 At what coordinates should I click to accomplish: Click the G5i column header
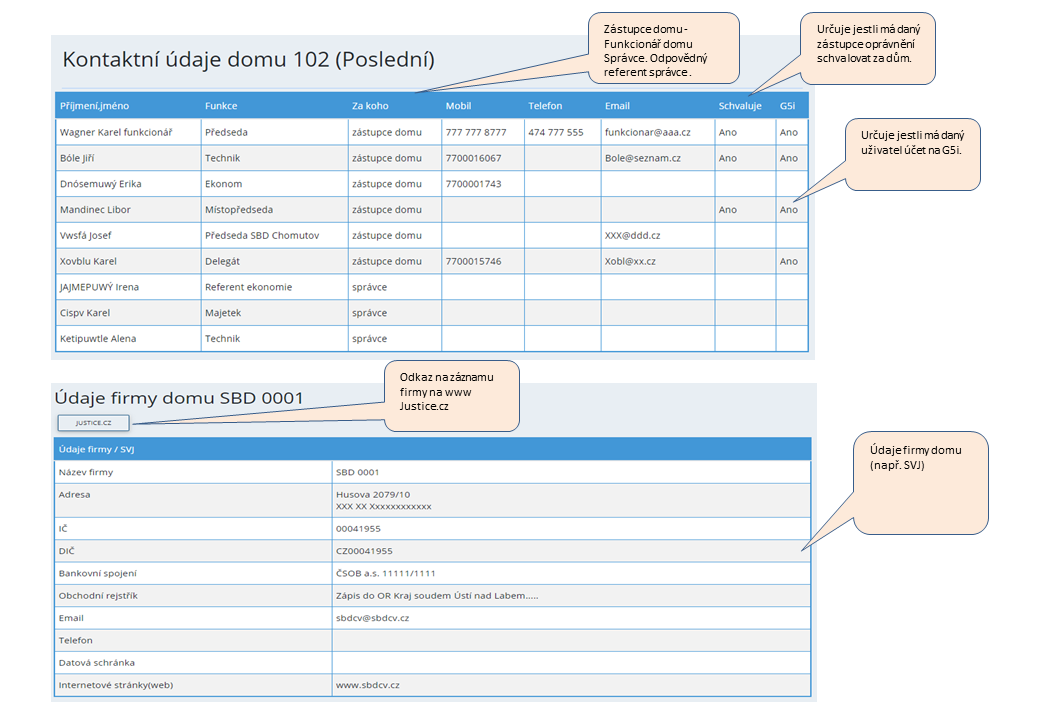787,106
